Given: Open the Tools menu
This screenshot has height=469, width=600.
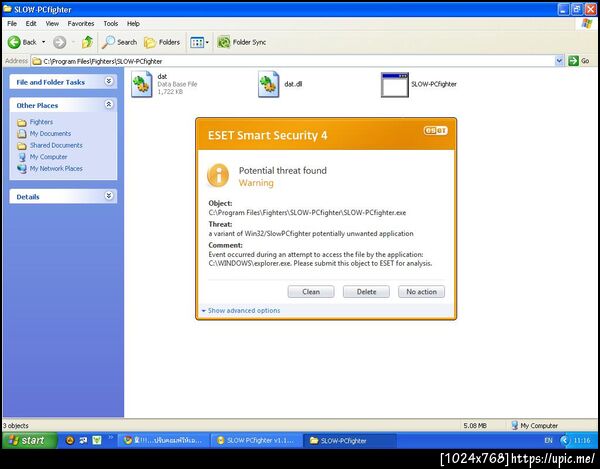Looking at the screenshot, I should 111,24.
